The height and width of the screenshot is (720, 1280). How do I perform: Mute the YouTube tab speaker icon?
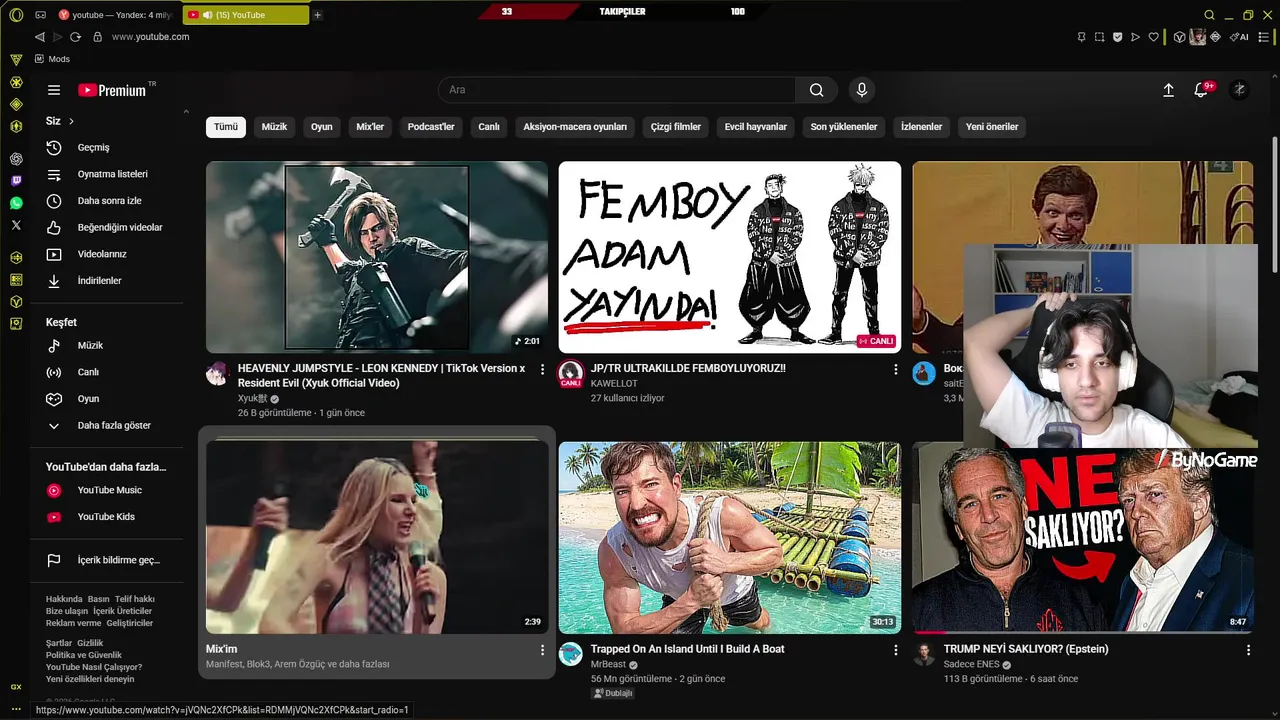pyautogui.click(x=207, y=15)
